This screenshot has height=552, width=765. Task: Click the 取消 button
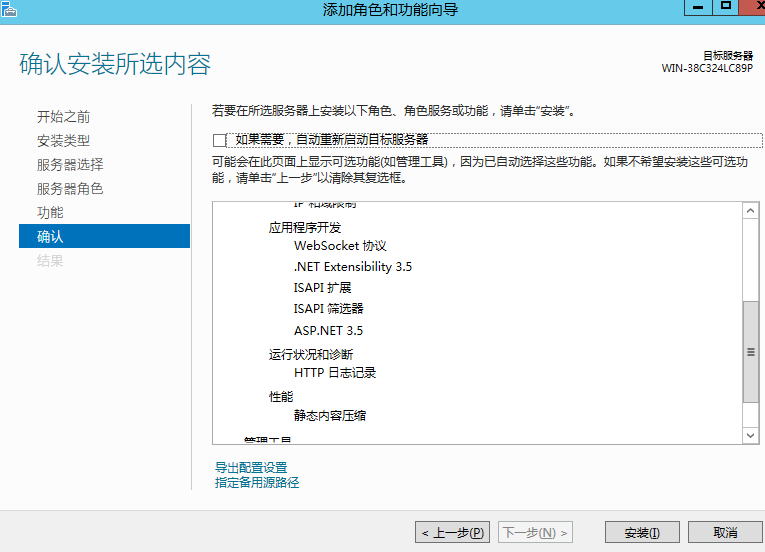pyautogui.click(x=725, y=533)
